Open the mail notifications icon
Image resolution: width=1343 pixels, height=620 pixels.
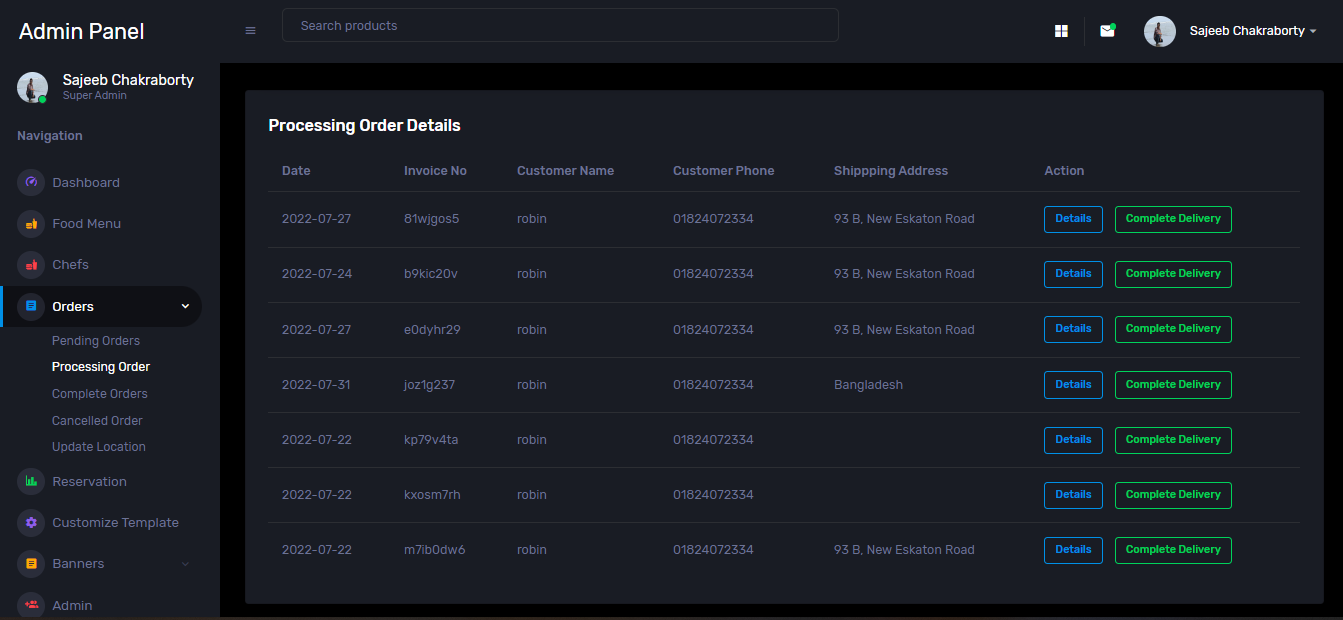[x=1107, y=31]
